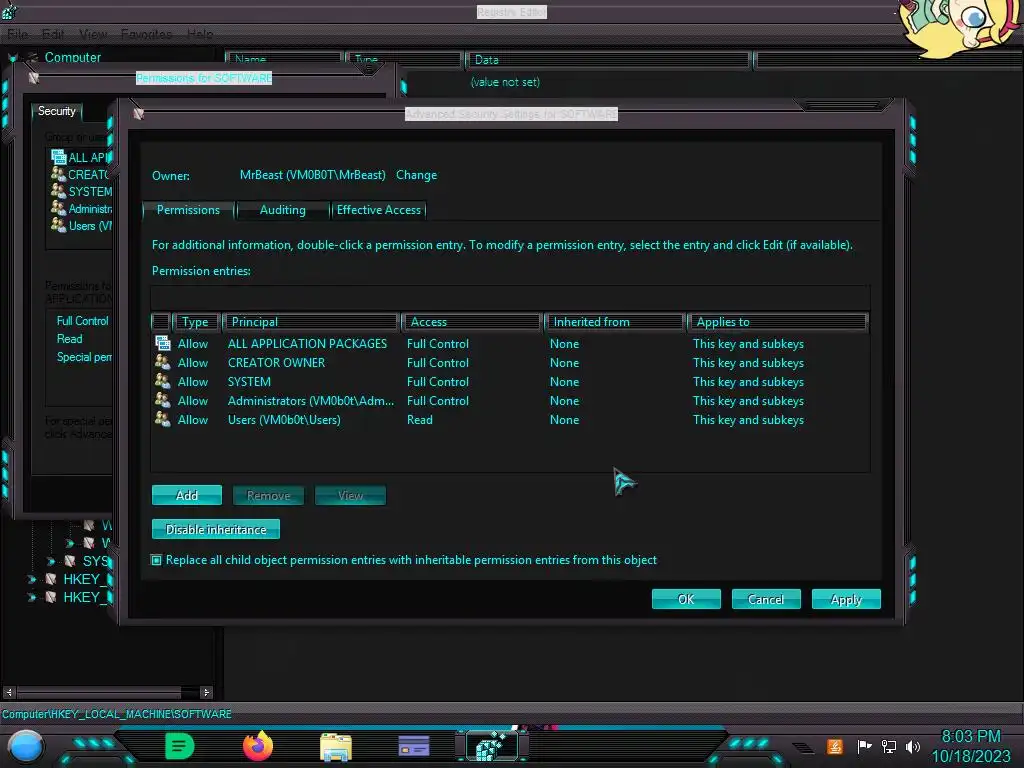Click the Computer node icon in the registry tree
This screenshot has height=768, width=1024.
click(31, 57)
